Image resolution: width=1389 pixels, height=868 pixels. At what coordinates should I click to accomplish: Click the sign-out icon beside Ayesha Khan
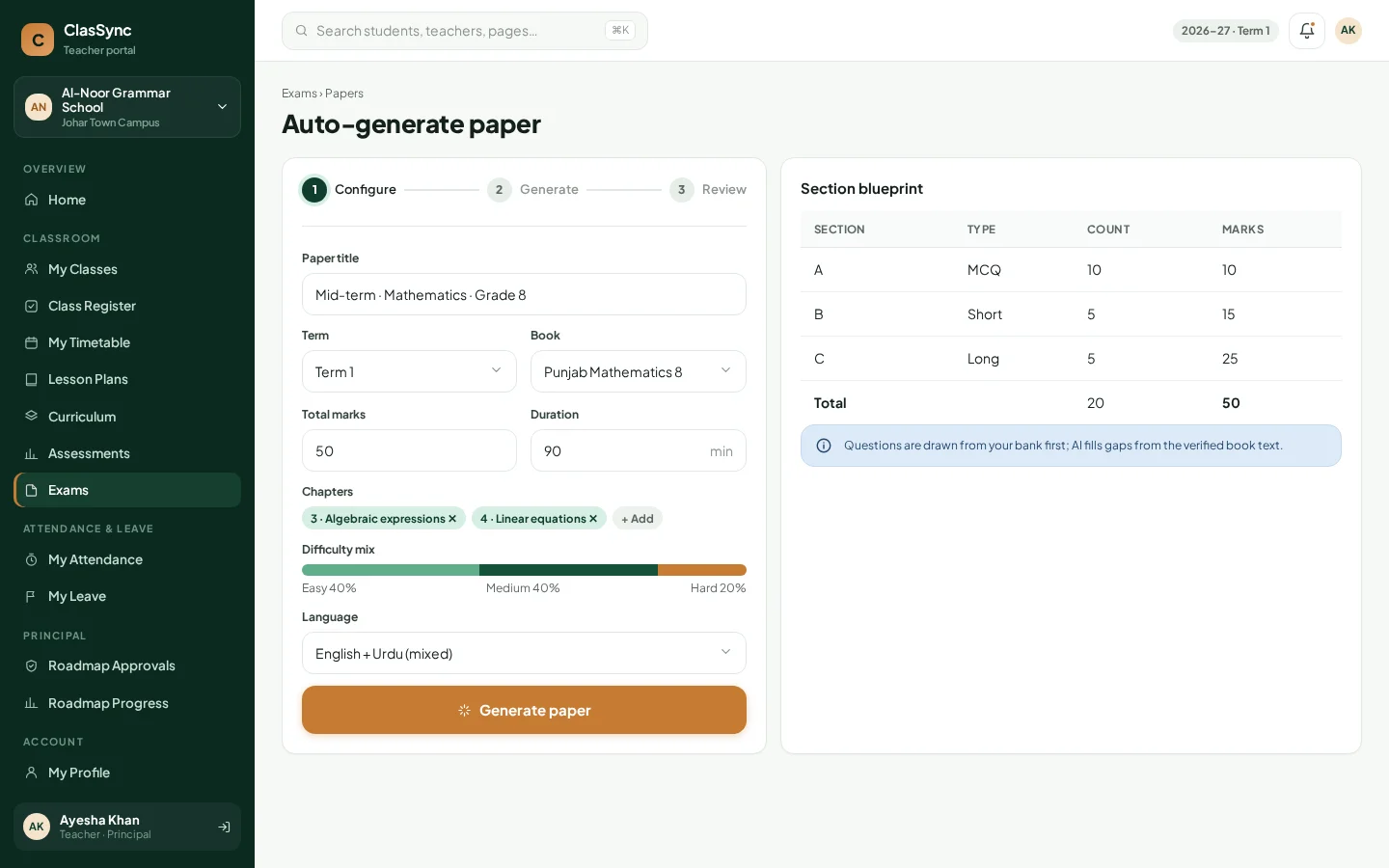(224, 827)
